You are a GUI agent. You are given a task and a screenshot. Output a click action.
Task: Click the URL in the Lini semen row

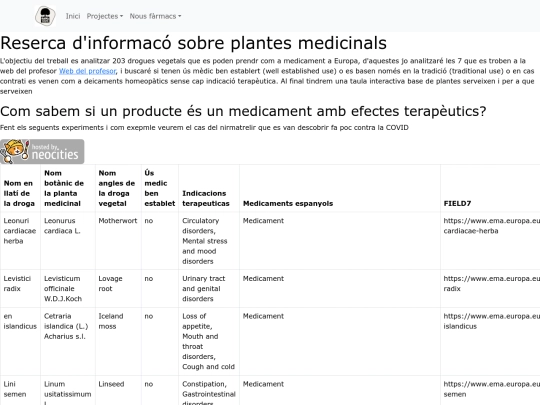pyautogui.click(x=490, y=390)
